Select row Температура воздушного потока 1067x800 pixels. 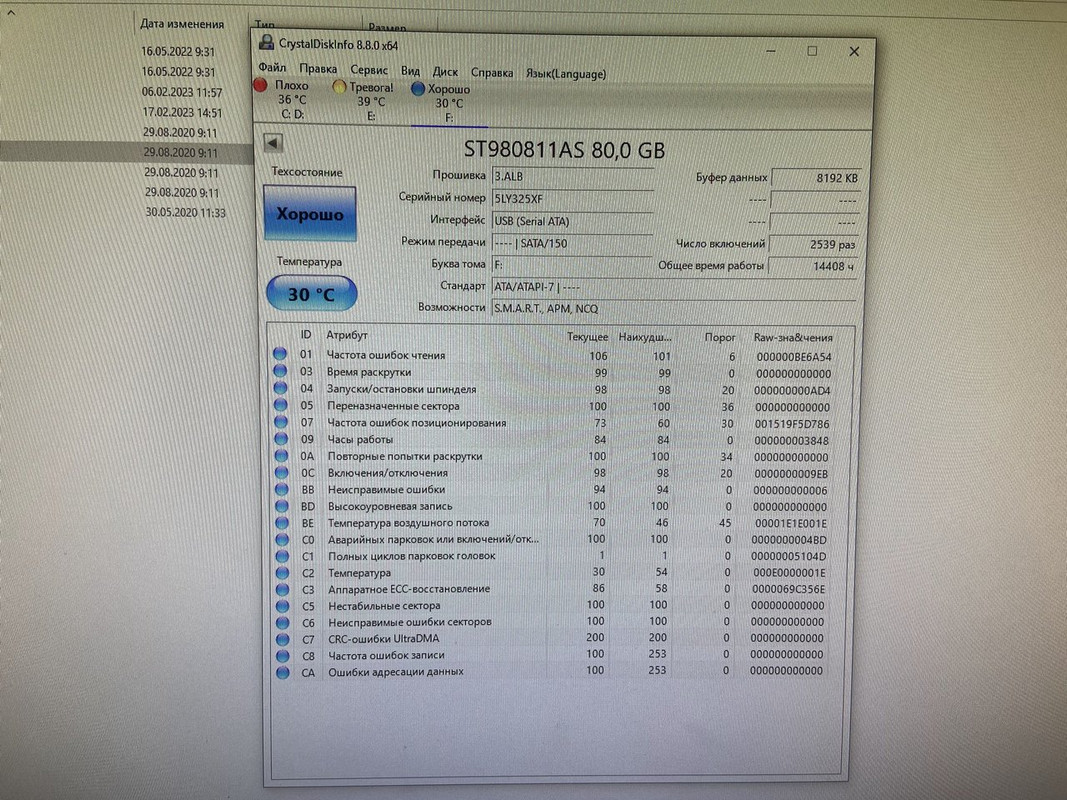coord(553,523)
